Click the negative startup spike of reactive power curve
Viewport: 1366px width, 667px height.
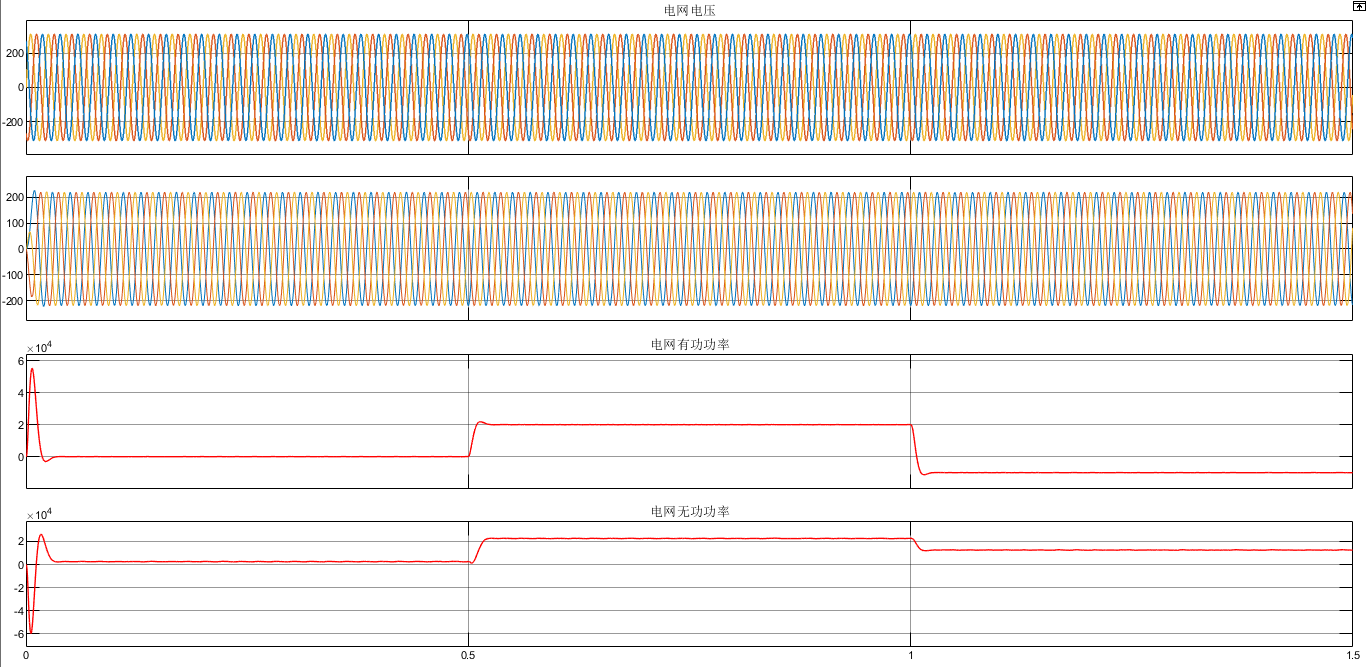[31, 632]
